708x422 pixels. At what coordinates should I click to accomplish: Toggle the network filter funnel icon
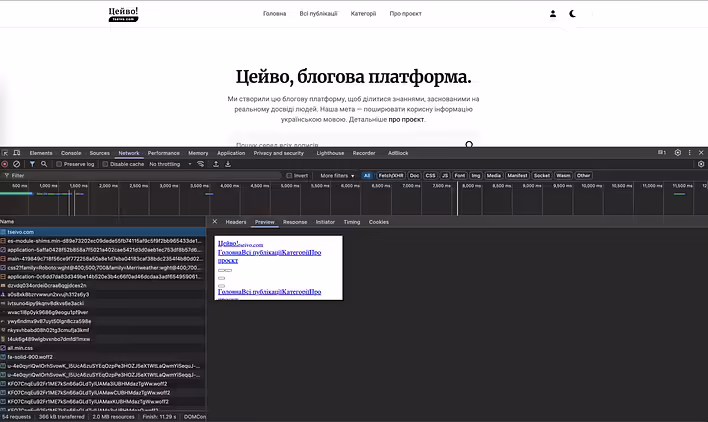click(x=32, y=164)
